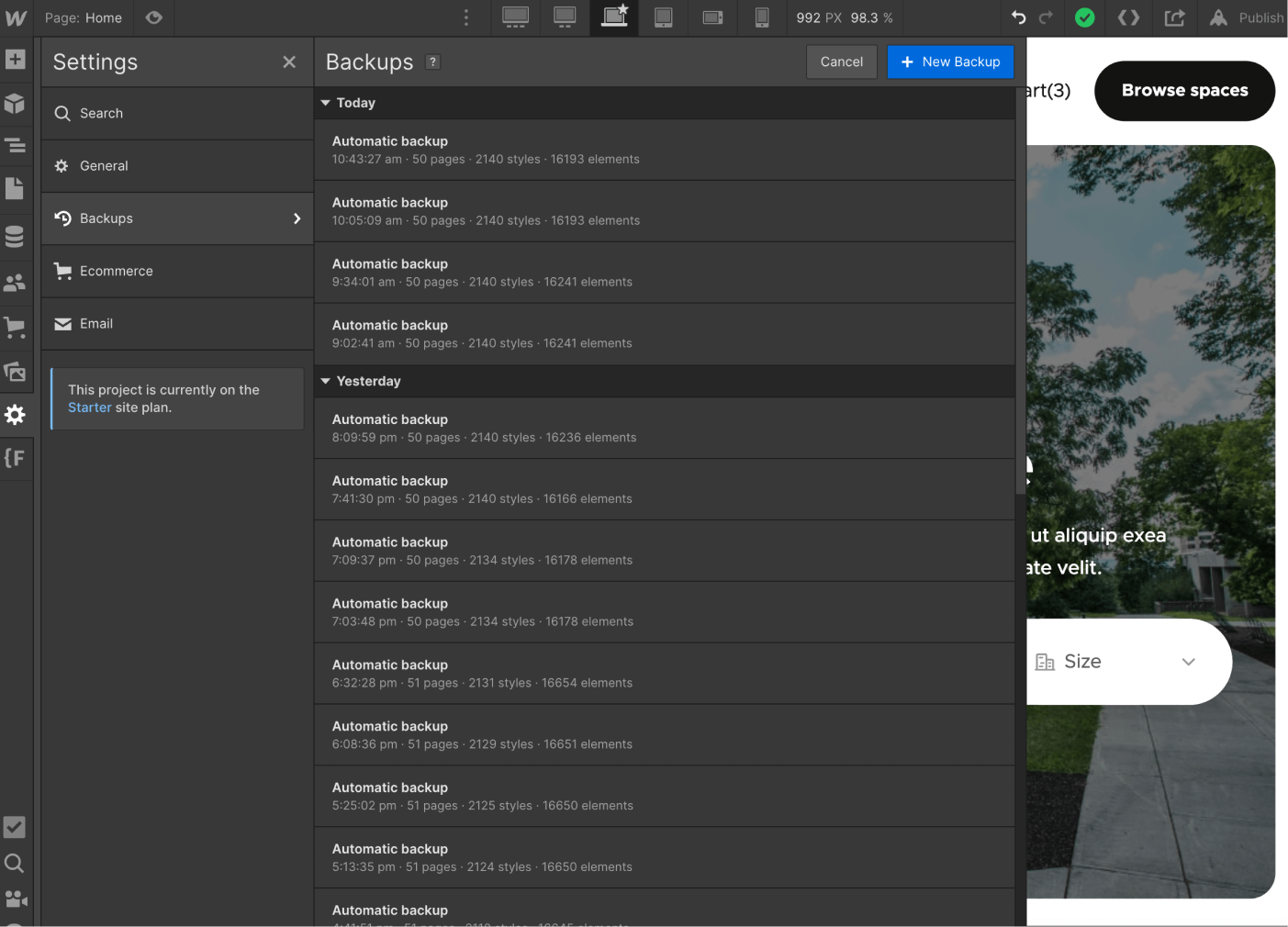Open the Pages panel
Viewport: 1288px width, 927px height.
point(15,189)
